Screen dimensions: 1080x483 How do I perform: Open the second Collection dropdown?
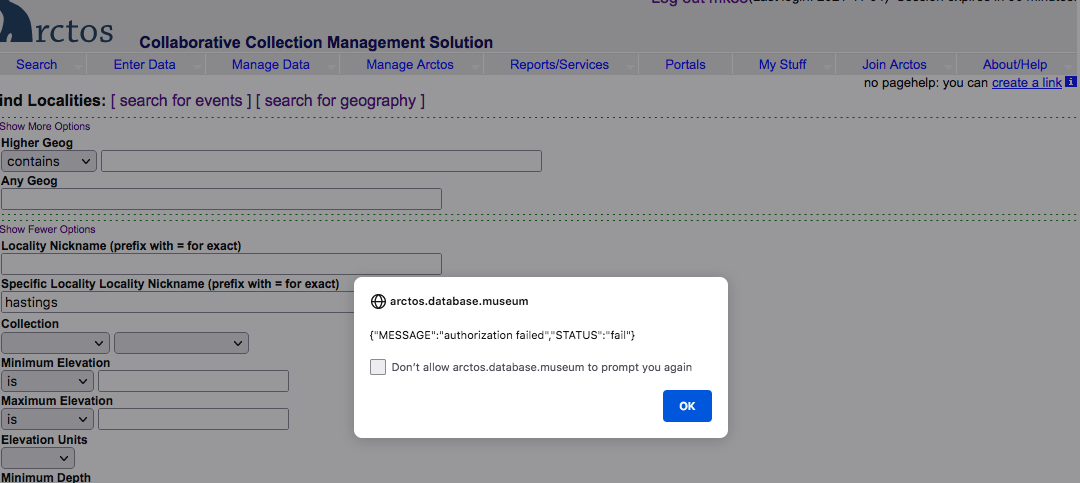181,343
